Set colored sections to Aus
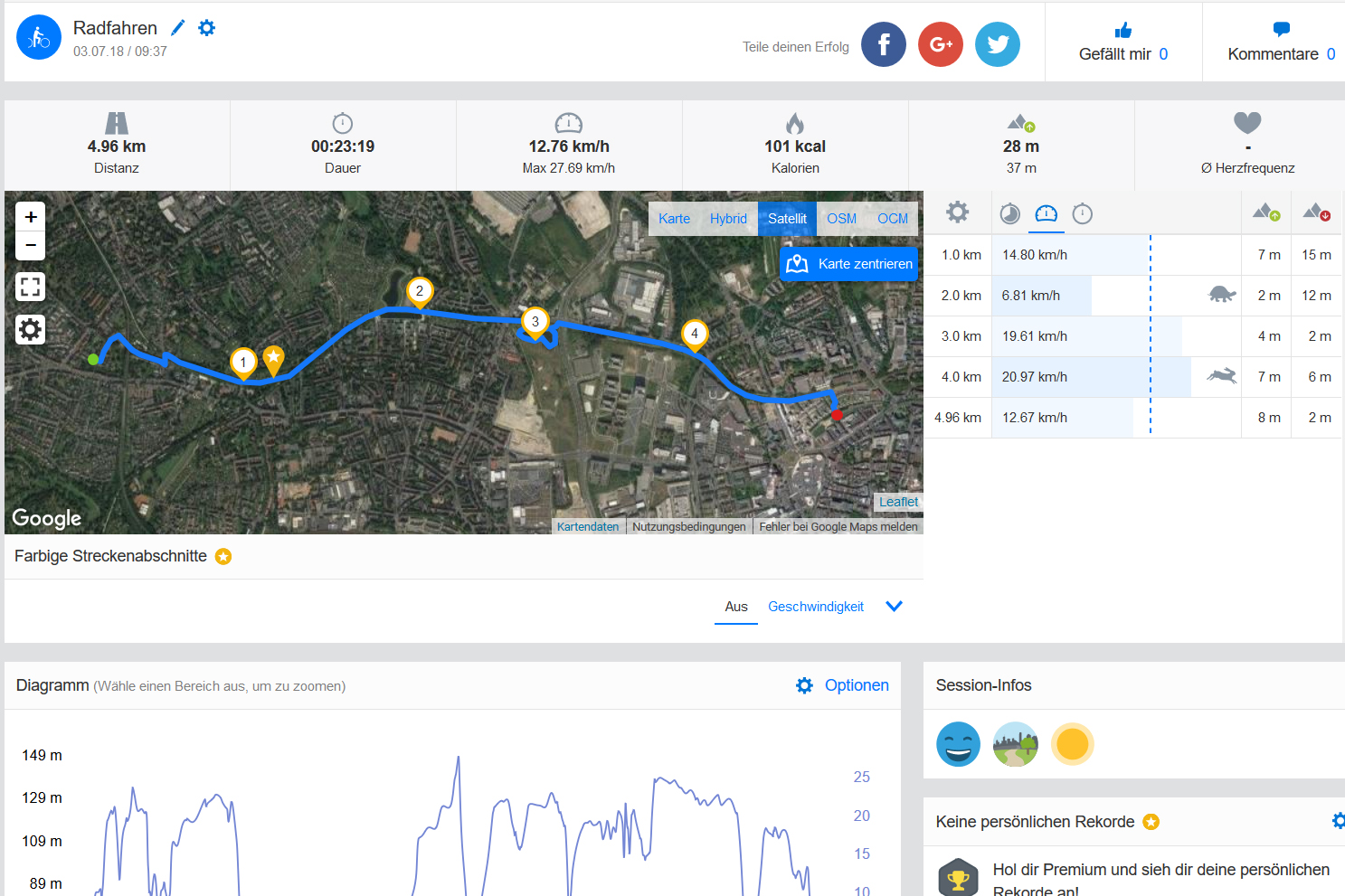 tap(736, 607)
